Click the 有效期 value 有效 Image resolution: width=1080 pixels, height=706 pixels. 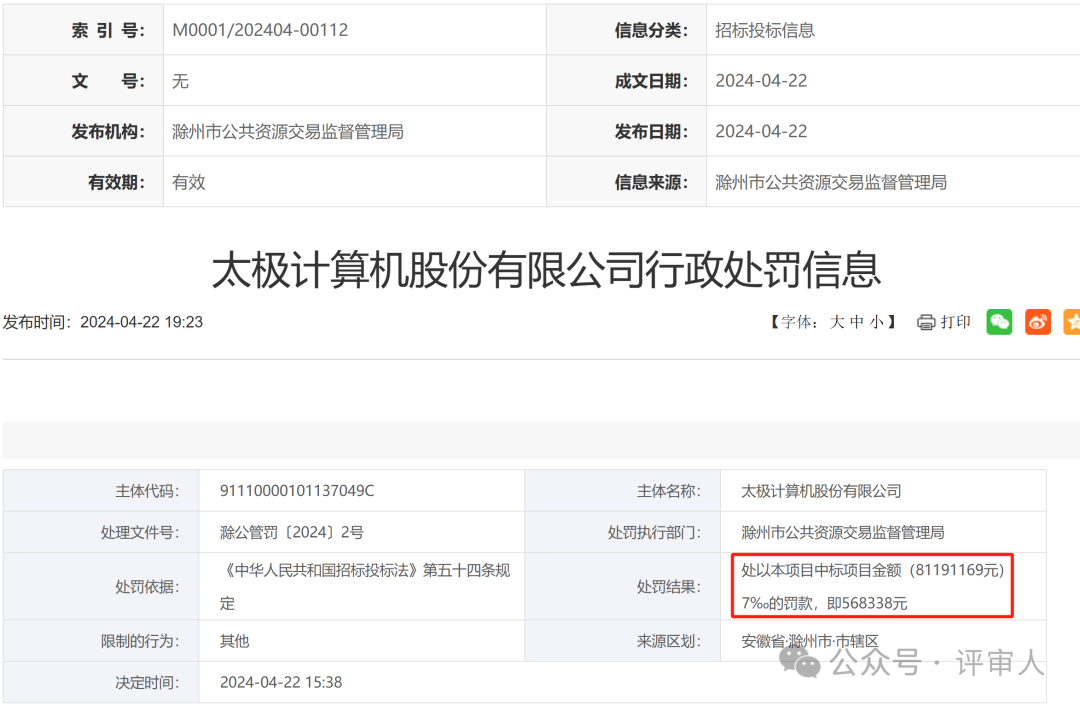point(189,182)
